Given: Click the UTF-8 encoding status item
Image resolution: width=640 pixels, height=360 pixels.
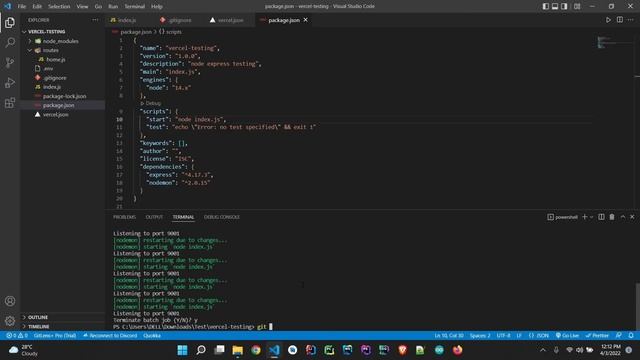Looking at the screenshot, I should click(503, 336).
